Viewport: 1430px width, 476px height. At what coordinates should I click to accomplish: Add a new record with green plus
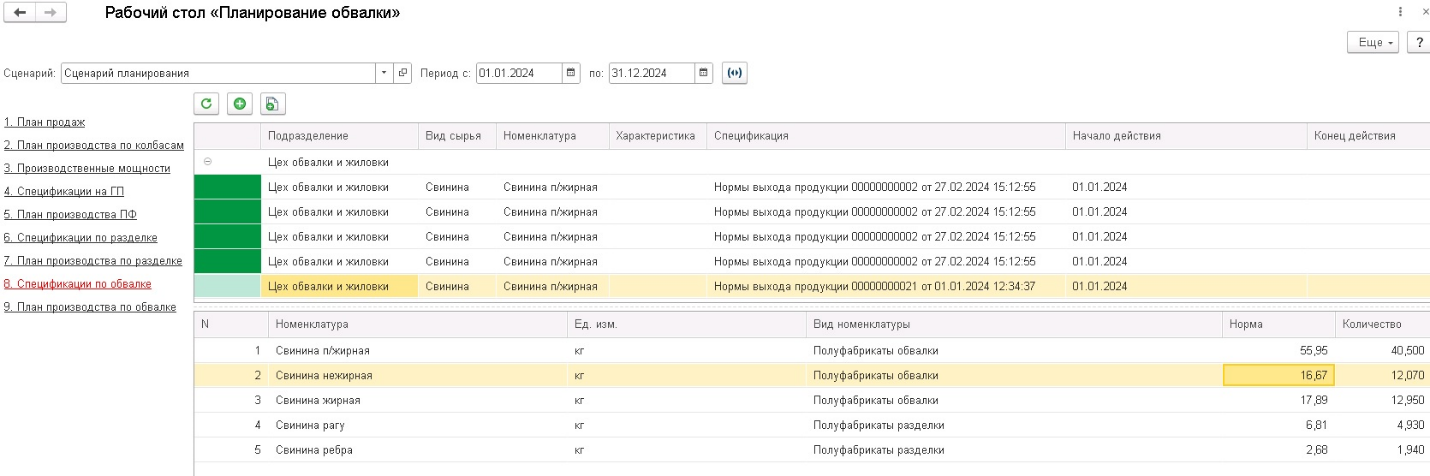click(x=239, y=103)
